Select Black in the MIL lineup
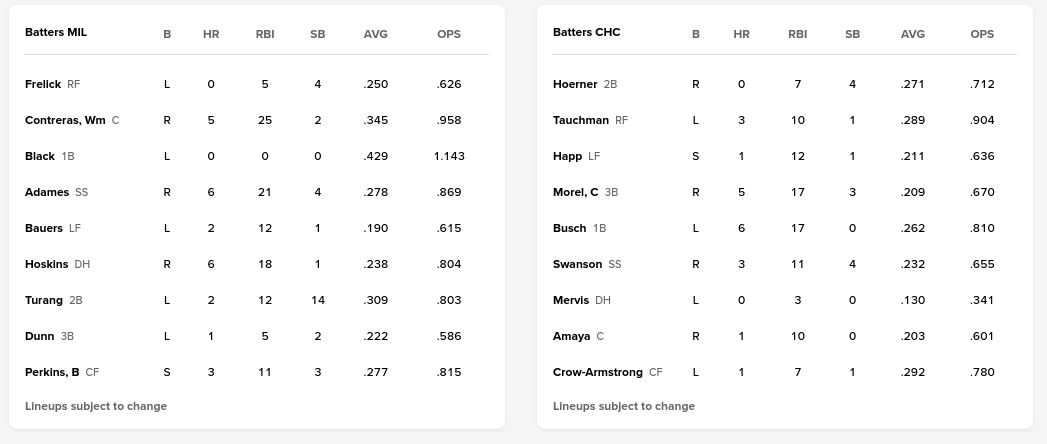This screenshot has width=1047, height=444. point(40,156)
